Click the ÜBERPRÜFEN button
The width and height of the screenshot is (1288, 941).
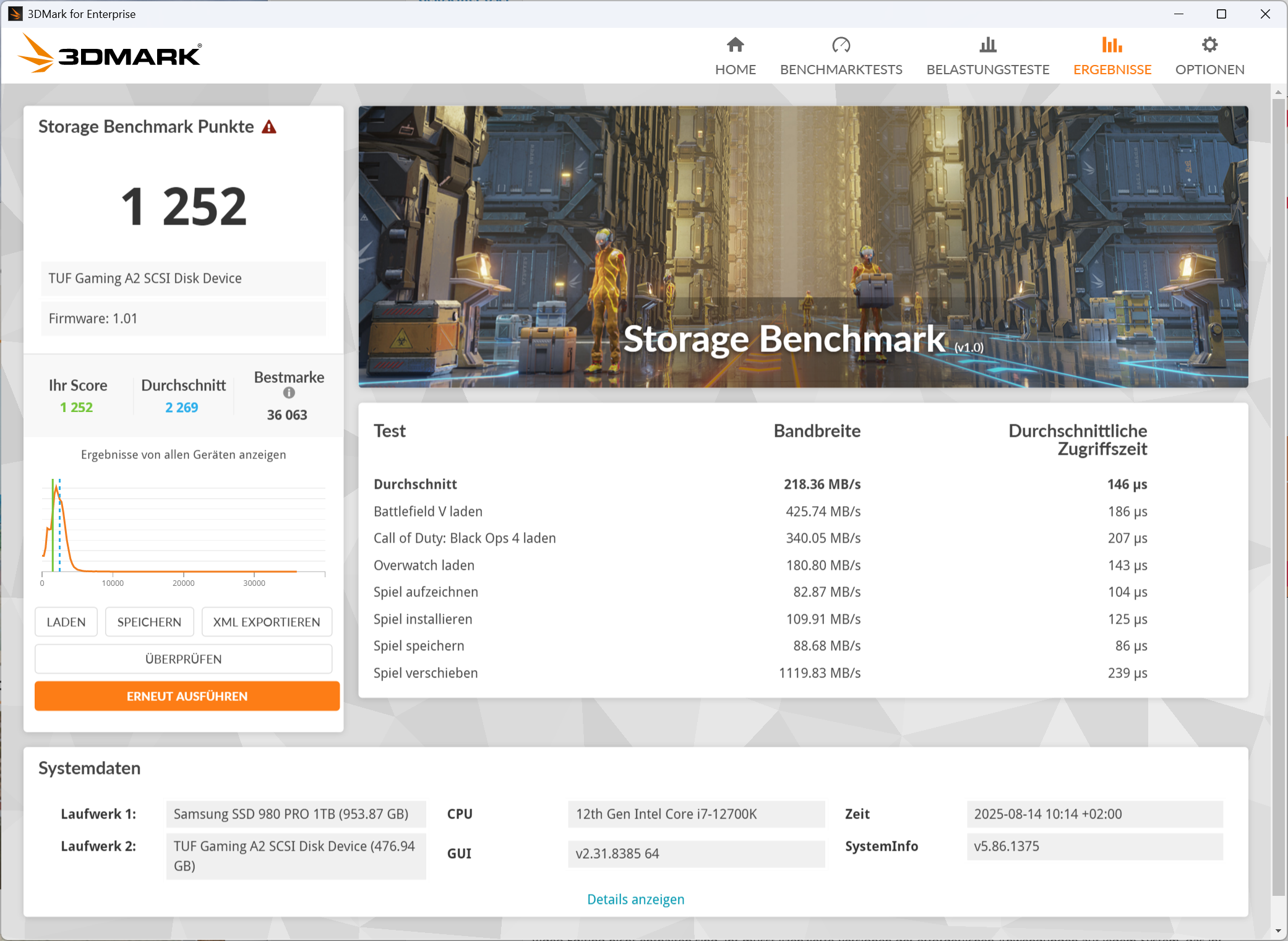pos(183,659)
